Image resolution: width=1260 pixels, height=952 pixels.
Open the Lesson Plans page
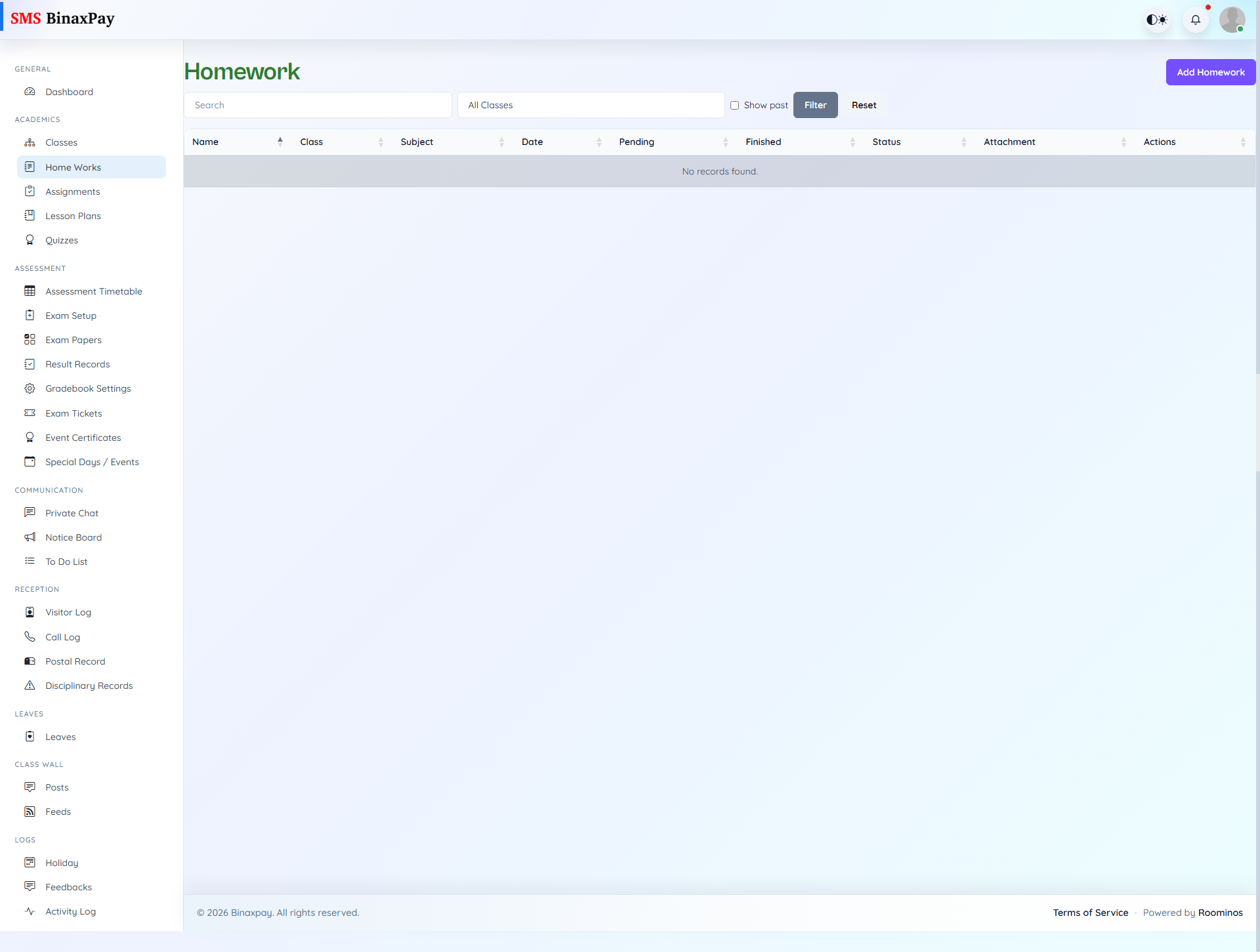[73, 216]
